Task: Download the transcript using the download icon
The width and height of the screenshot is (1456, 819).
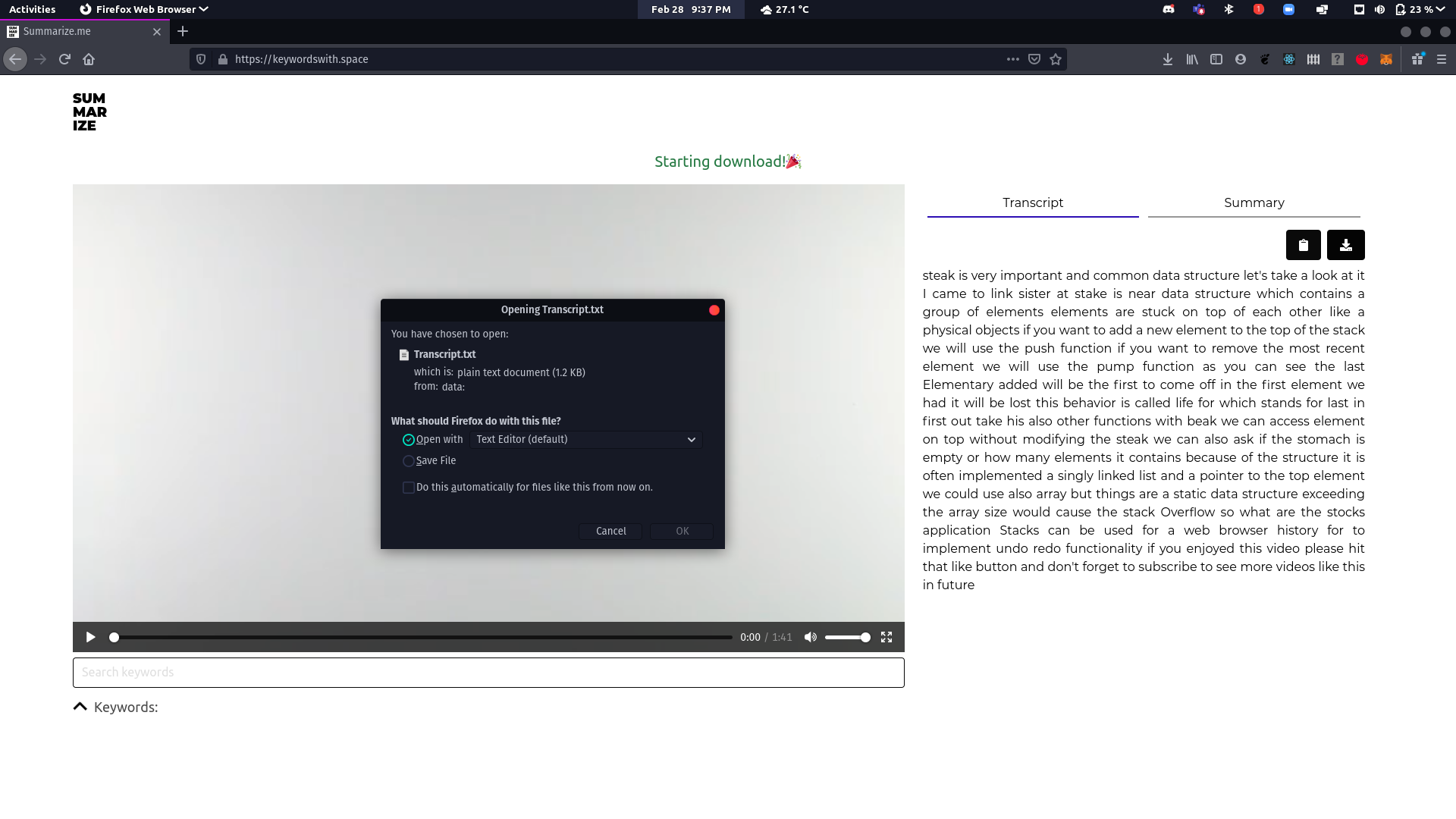Action: [x=1345, y=245]
